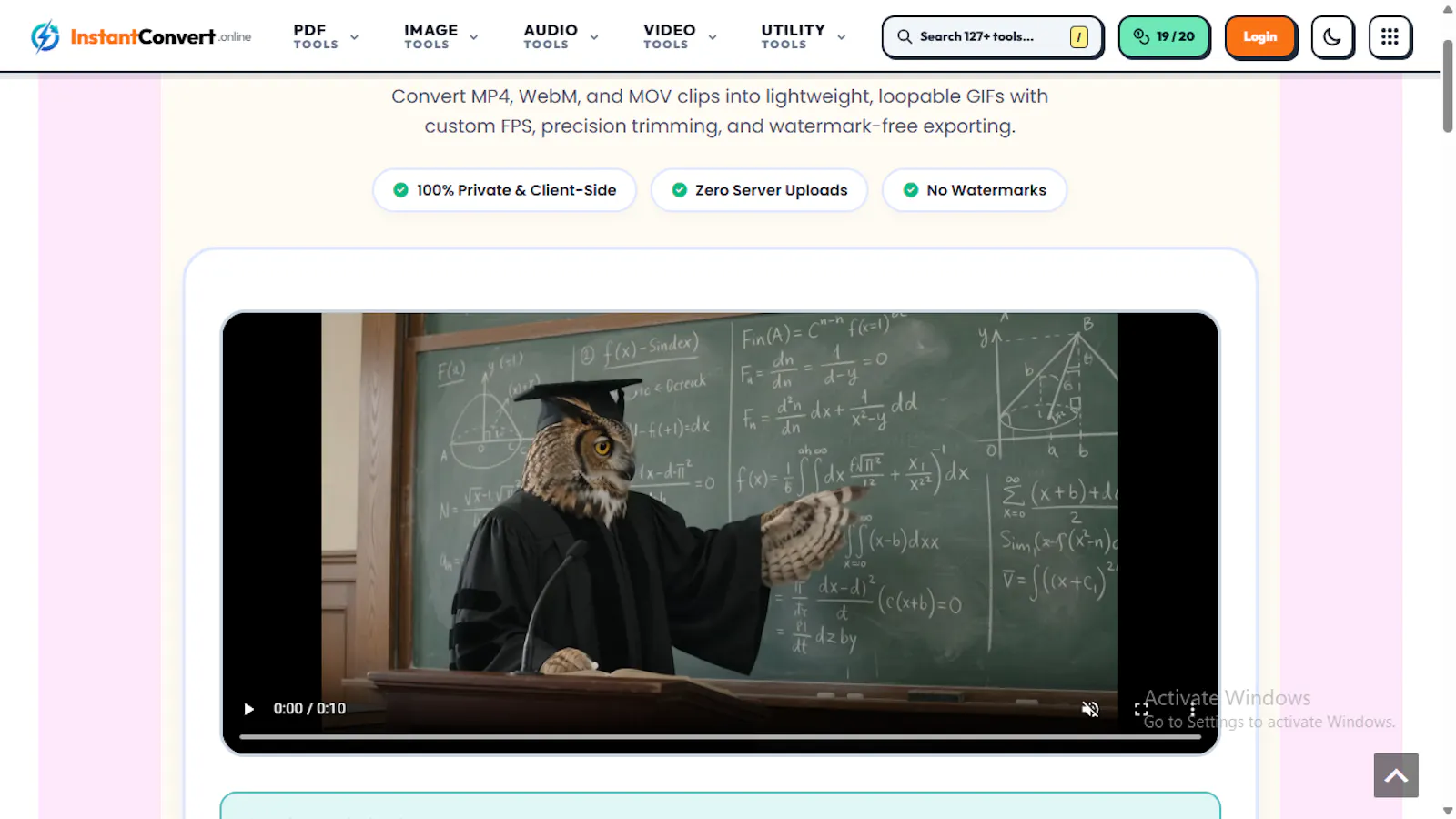Toggle dark mode with moon icon
The height and width of the screenshot is (819, 1456).
pyautogui.click(x=1332, y=36)
